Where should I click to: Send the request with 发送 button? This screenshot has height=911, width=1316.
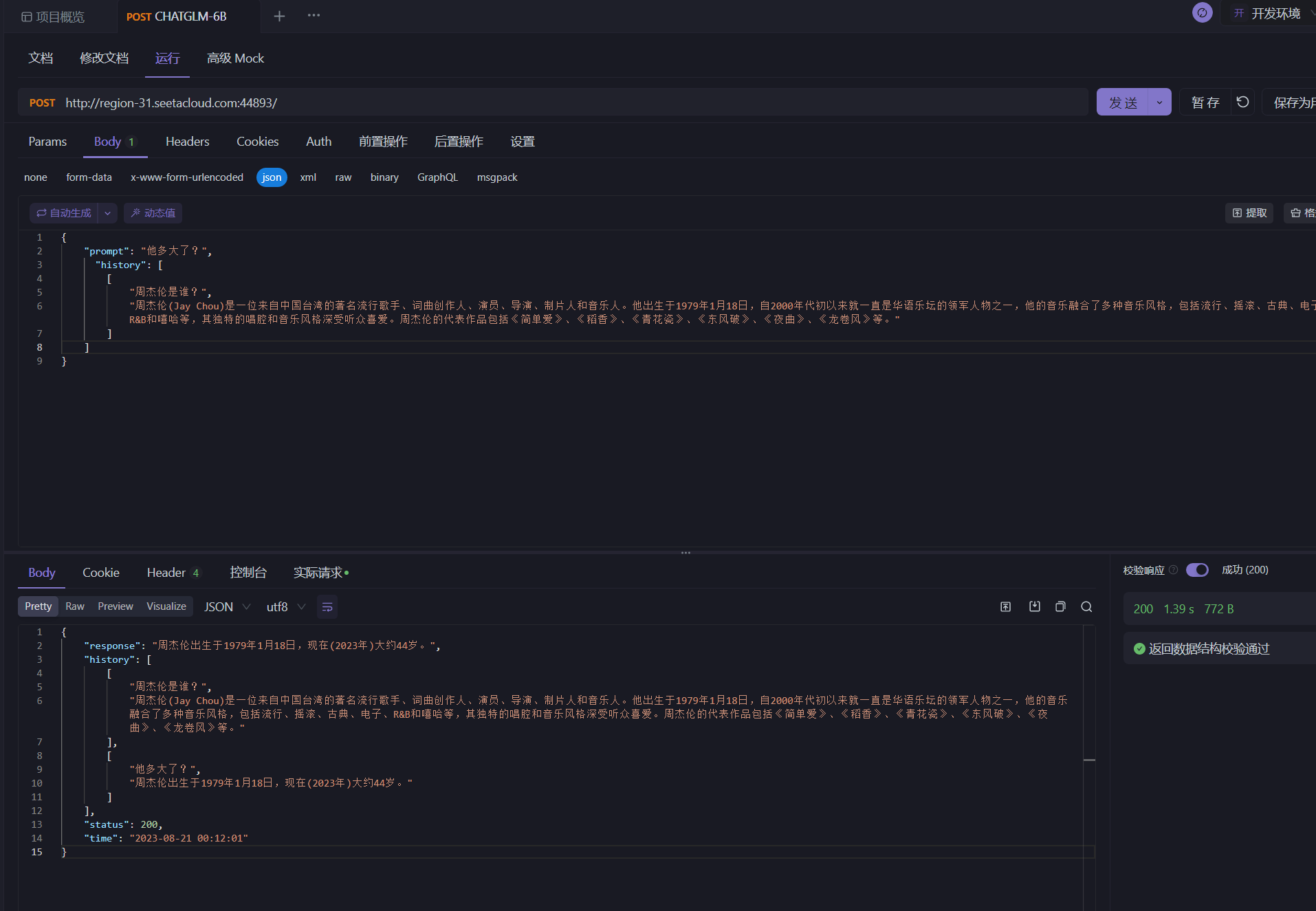click(1123, 102)
